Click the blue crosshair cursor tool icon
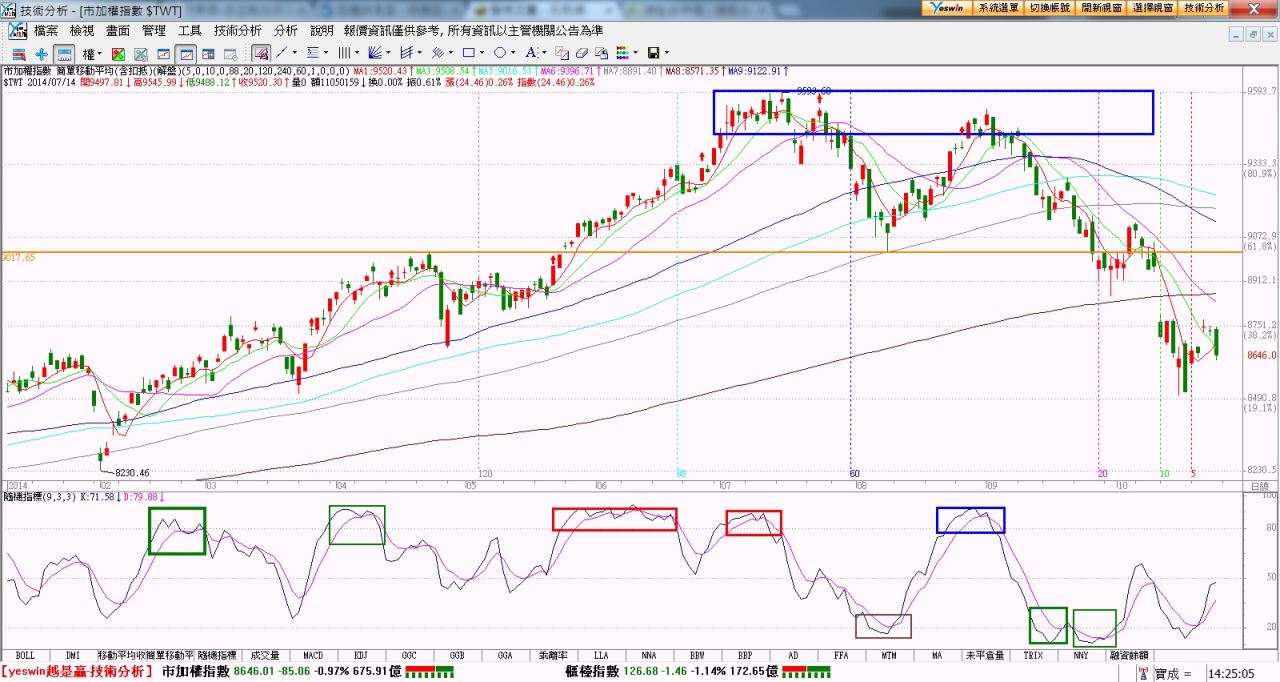The width and height of the screenshot is (1280, 682). tap(41, 53)
